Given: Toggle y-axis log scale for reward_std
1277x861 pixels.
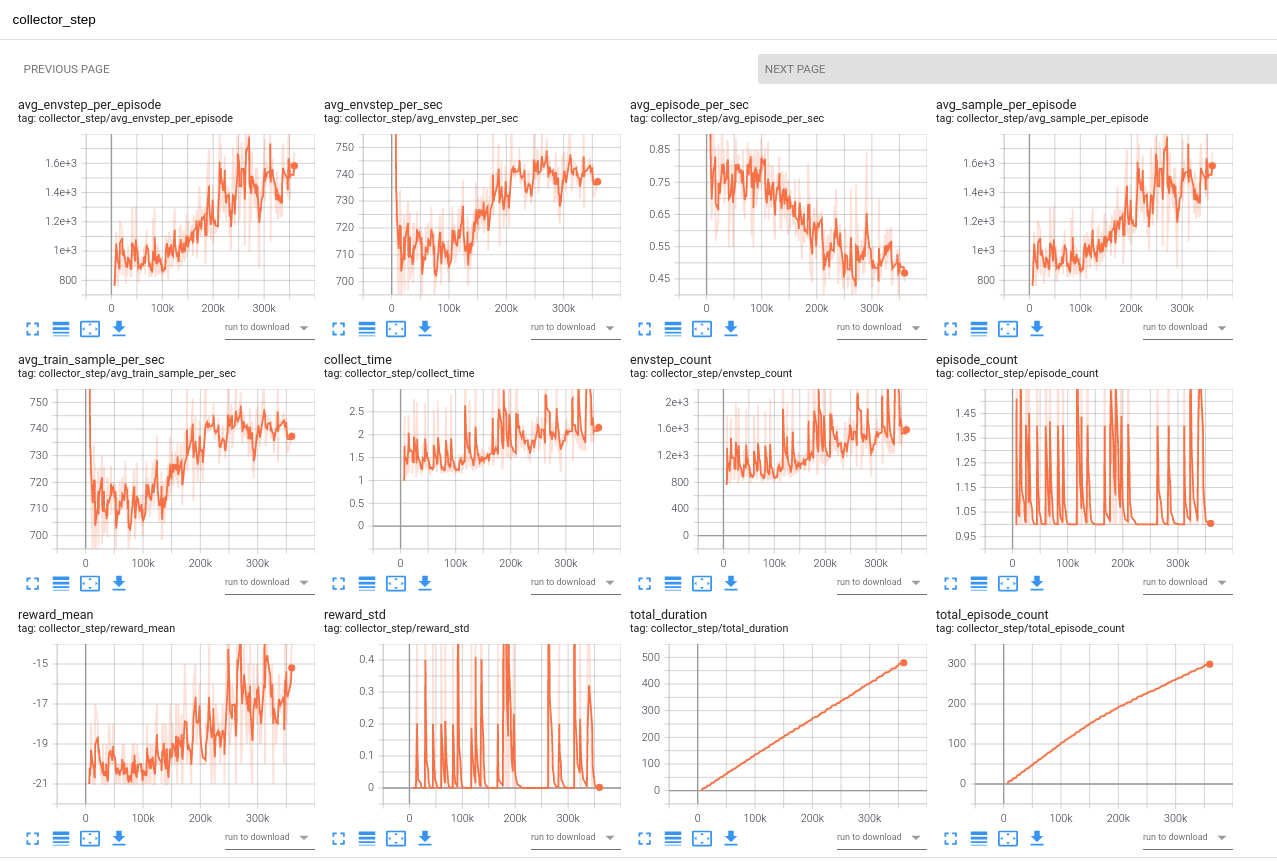Looking at the screenshot, I should [367, 838].
